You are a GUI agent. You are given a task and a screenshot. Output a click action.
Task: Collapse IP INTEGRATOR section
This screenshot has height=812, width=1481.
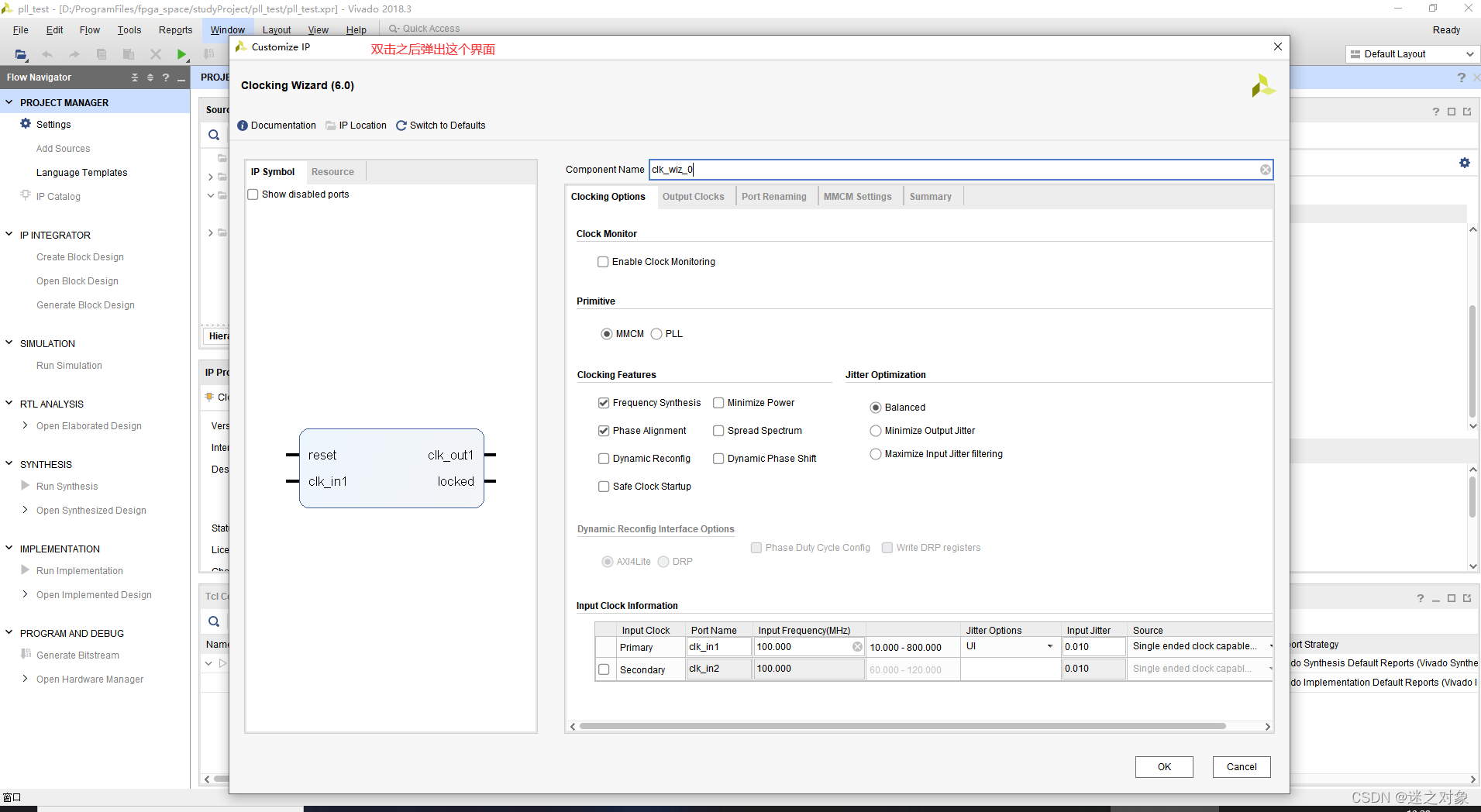(x=9, y=234)
